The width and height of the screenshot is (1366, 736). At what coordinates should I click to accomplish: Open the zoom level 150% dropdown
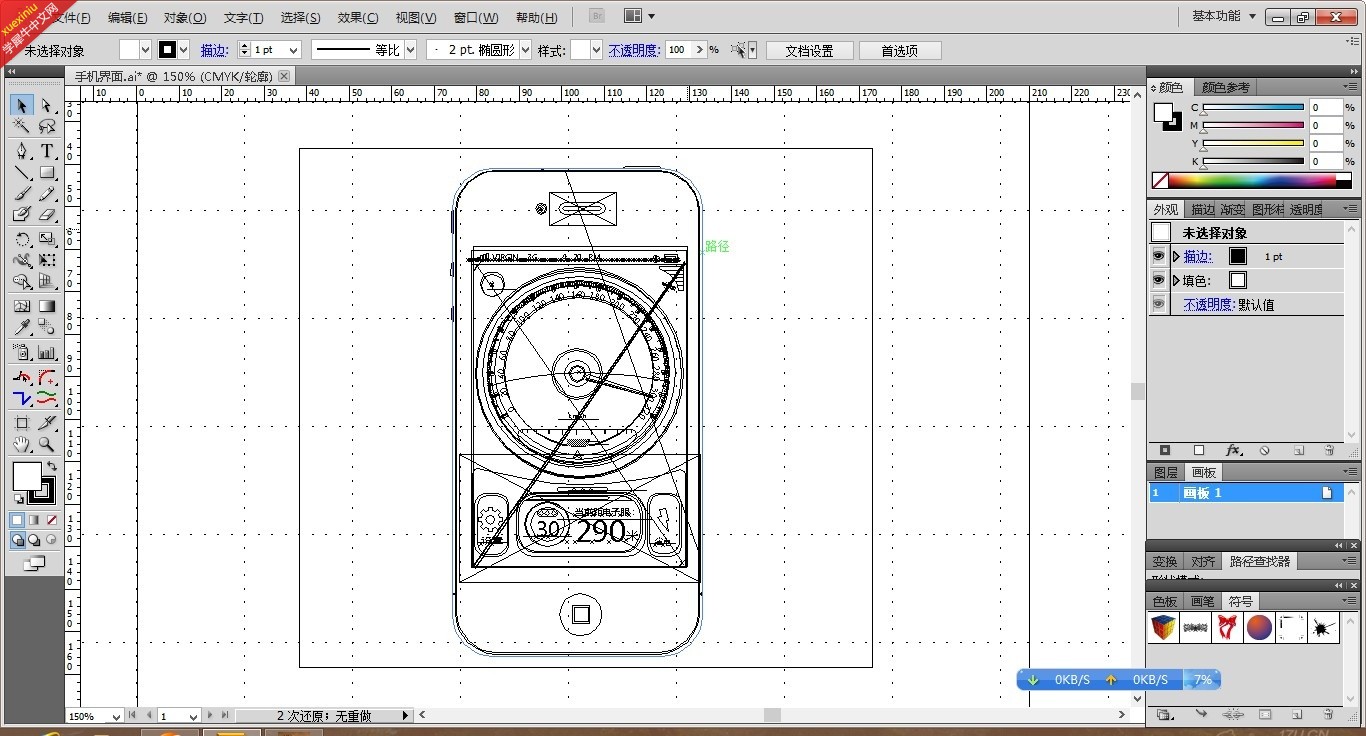[117, 716]
